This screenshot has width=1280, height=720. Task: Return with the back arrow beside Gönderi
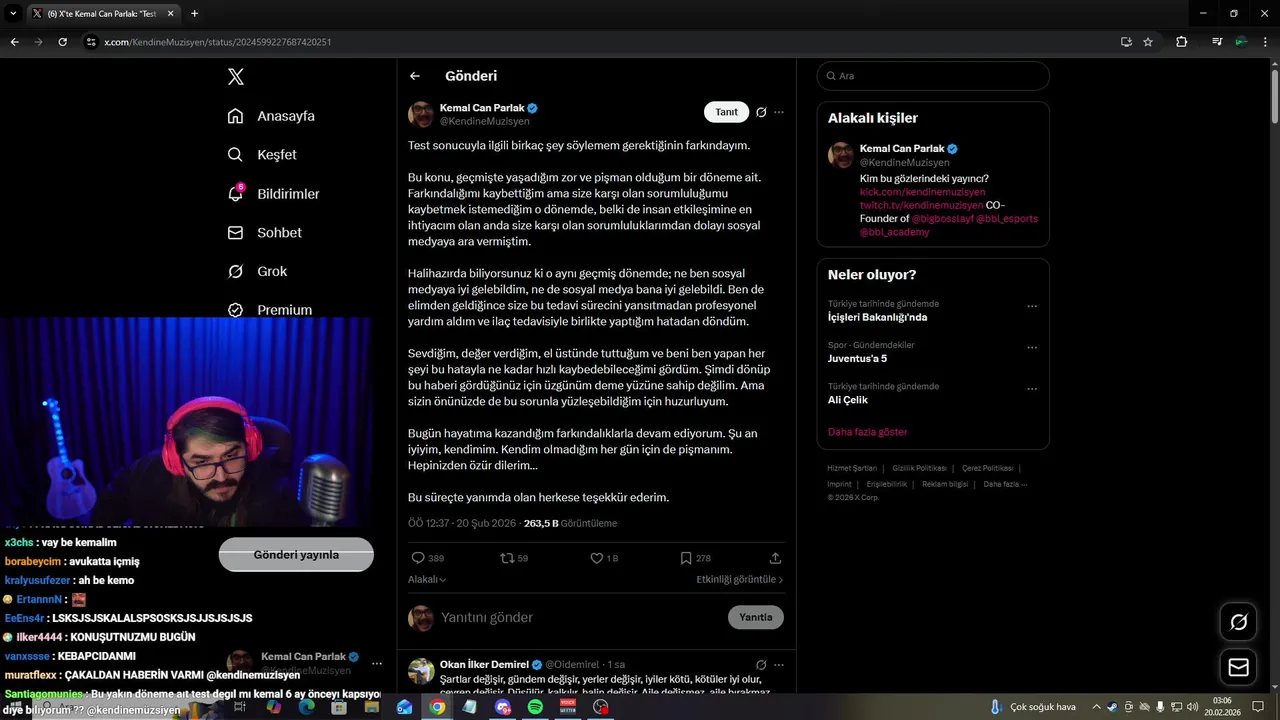pyautogui.click(x=415, y=76)
